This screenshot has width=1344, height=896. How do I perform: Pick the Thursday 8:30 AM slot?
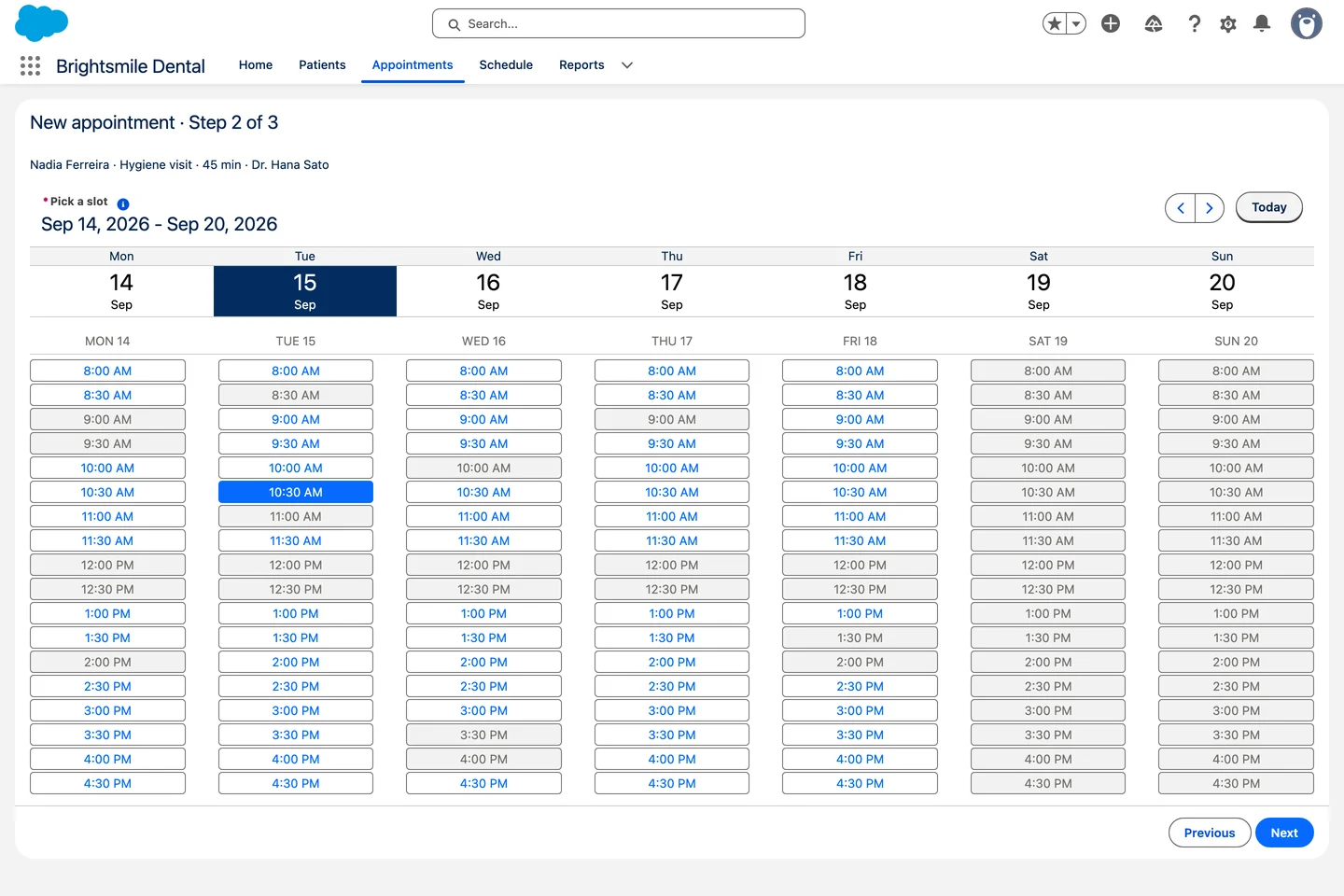(x=672, y=395)
